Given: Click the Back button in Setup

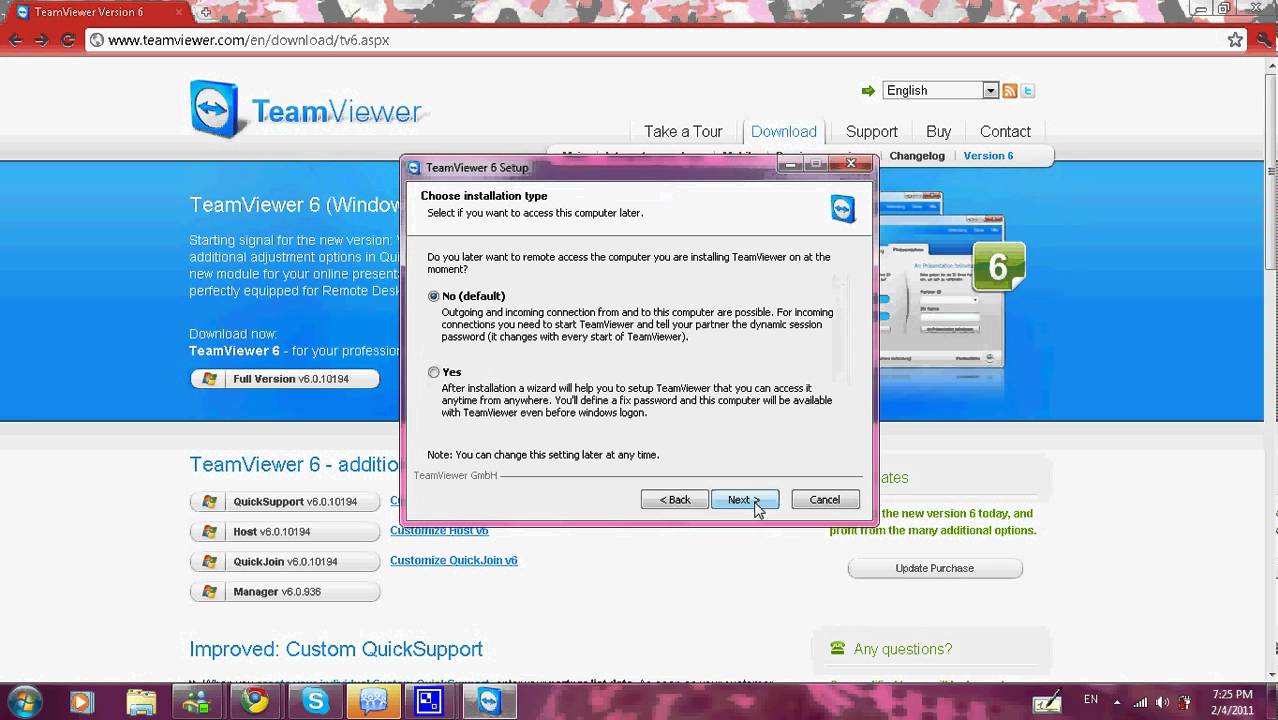Looking at the screenshot, I should (x=675, y=499).
